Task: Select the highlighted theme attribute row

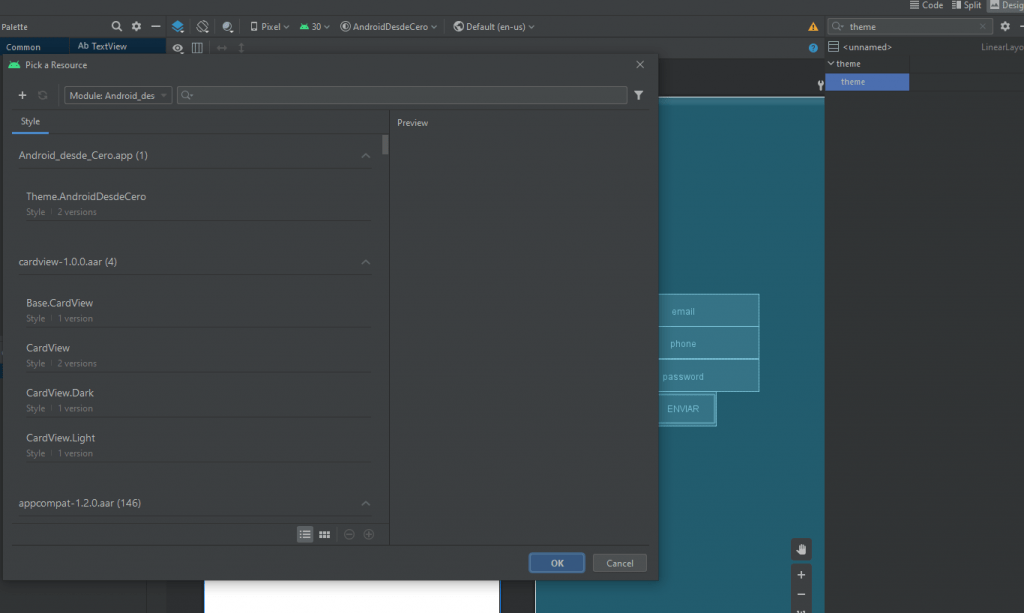Action: coord(867,82)
